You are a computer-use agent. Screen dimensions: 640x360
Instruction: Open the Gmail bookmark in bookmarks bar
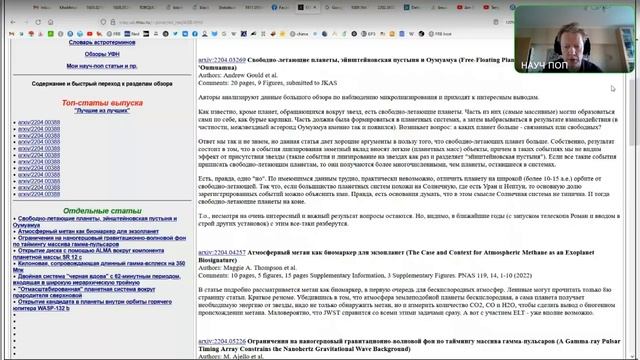tap(11, 34)
